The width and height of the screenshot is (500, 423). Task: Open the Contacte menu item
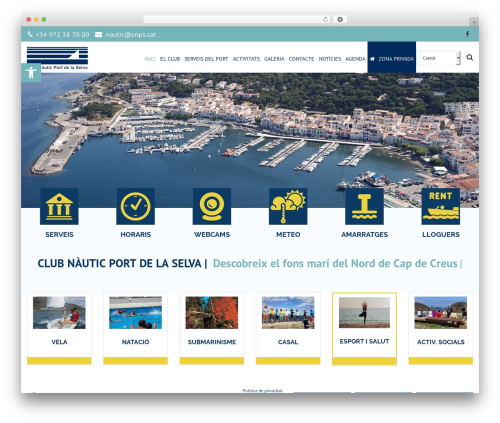[301, 59]
